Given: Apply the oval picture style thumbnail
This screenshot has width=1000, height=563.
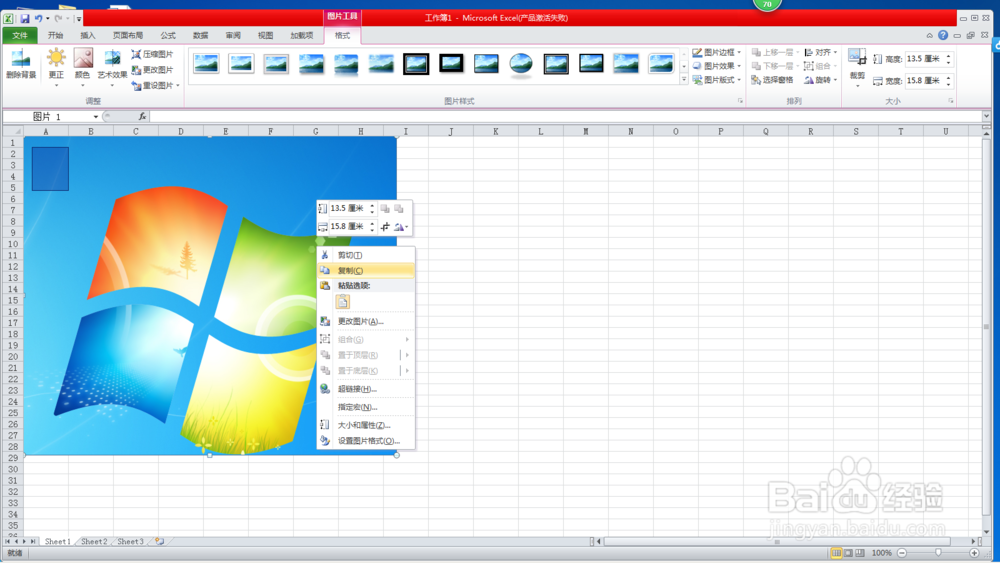Looking at the screenshot, I should click(x=521, y=64).
